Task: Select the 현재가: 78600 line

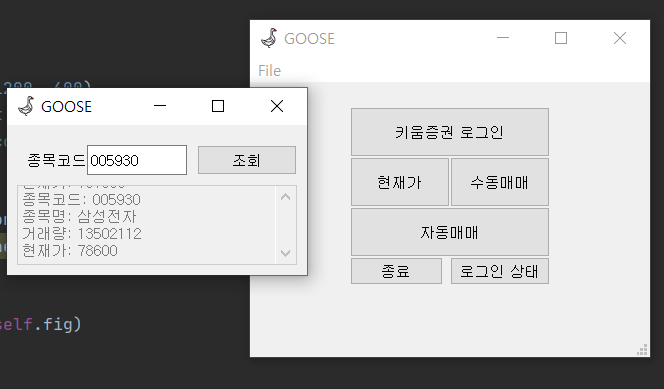Action: (70, 250)
